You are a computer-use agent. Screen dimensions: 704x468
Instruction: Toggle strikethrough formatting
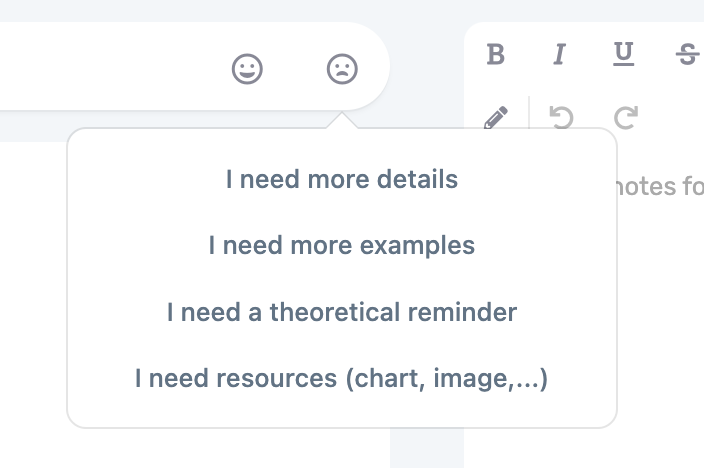[x=687, y=54]
